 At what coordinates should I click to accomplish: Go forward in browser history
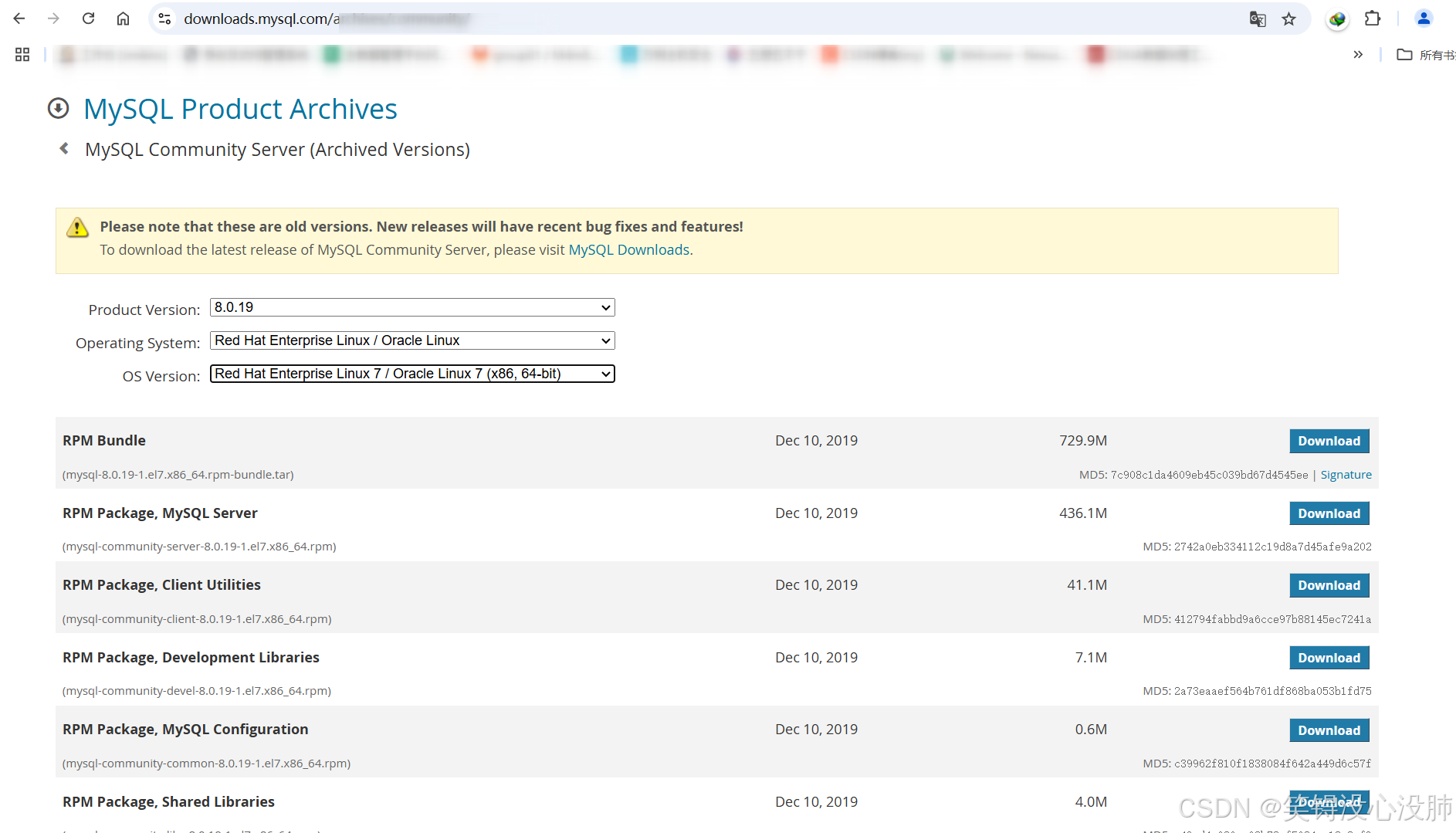pos(53,19)
